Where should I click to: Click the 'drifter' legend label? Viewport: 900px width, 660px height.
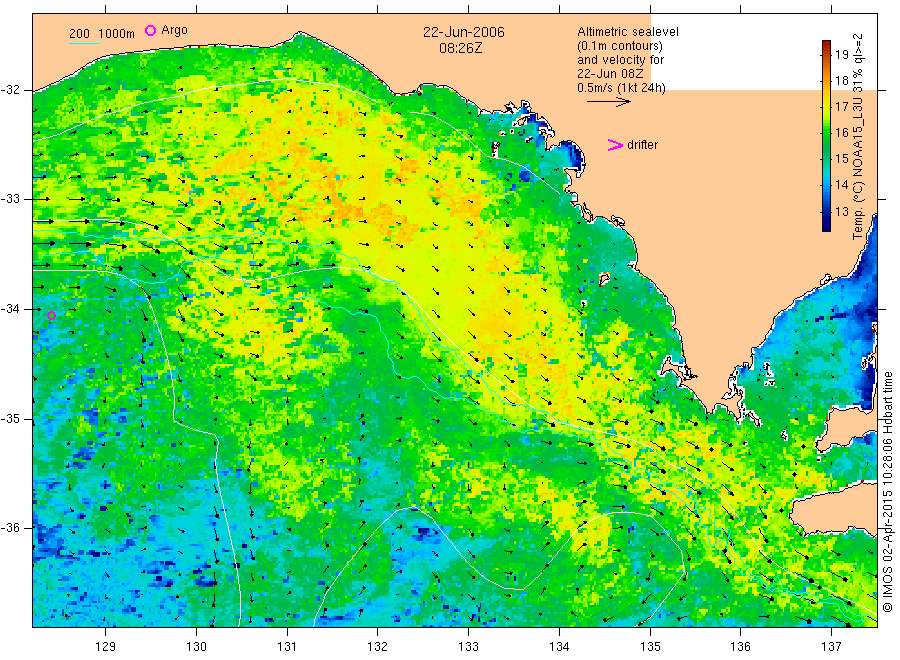[x=642, y=145]
